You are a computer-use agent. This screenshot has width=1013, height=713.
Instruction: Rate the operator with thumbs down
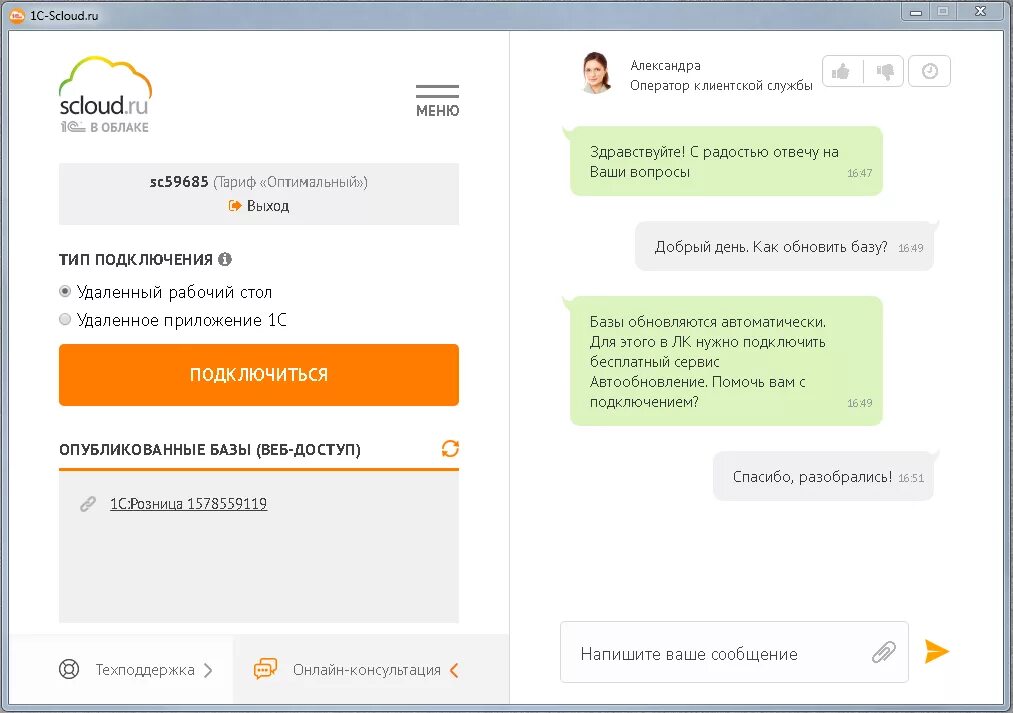(x=884, y=71)
